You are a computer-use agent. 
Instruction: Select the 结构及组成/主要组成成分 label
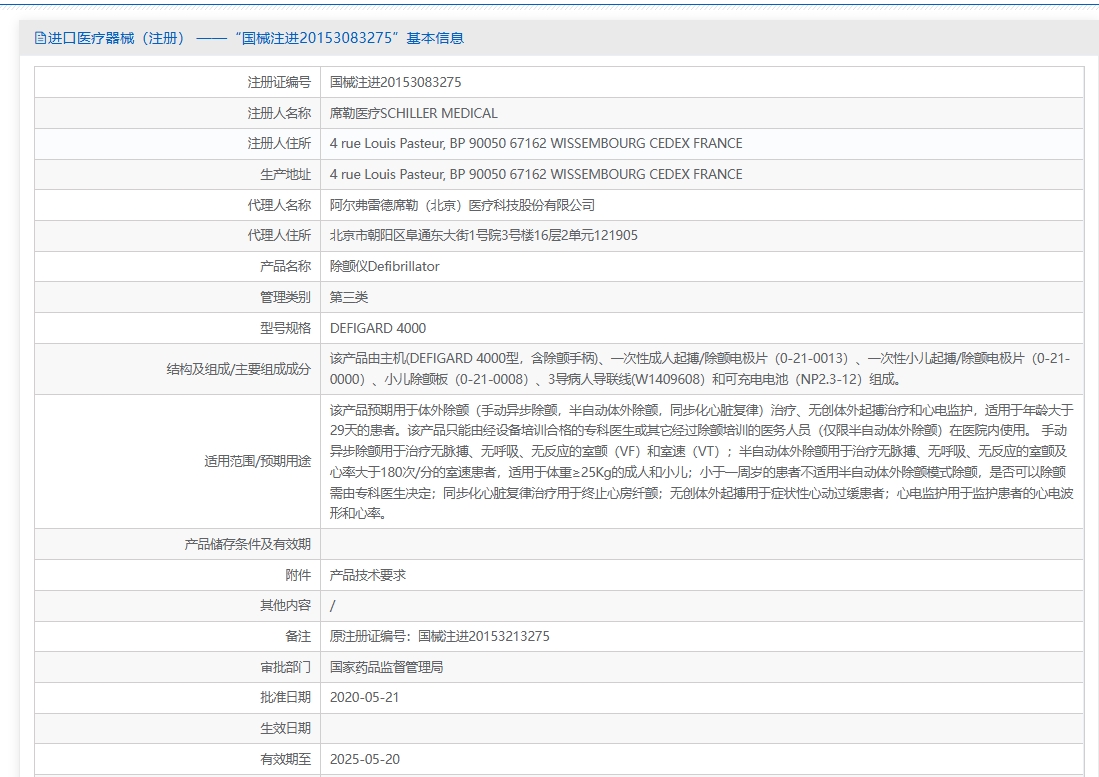tap(238, 369)
